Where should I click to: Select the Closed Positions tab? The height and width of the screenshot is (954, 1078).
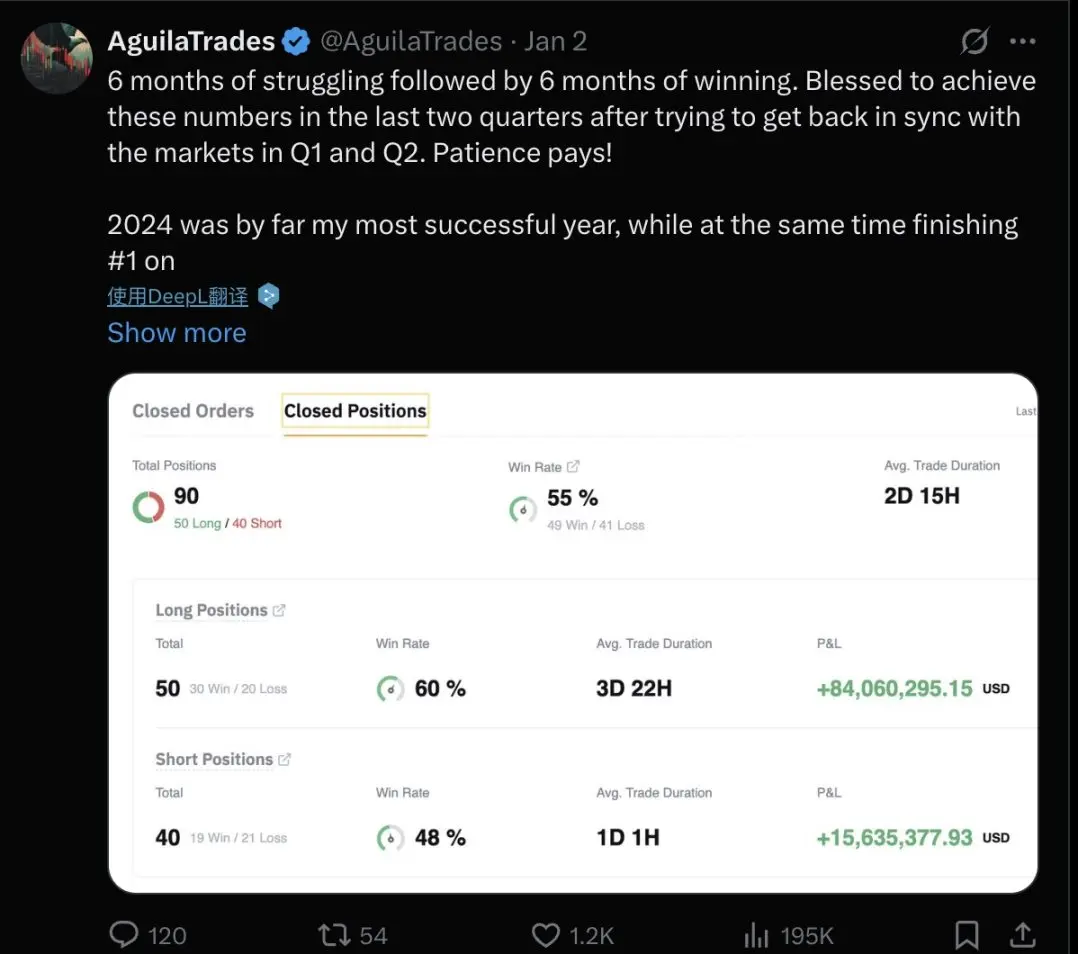[x=355, y=411]
